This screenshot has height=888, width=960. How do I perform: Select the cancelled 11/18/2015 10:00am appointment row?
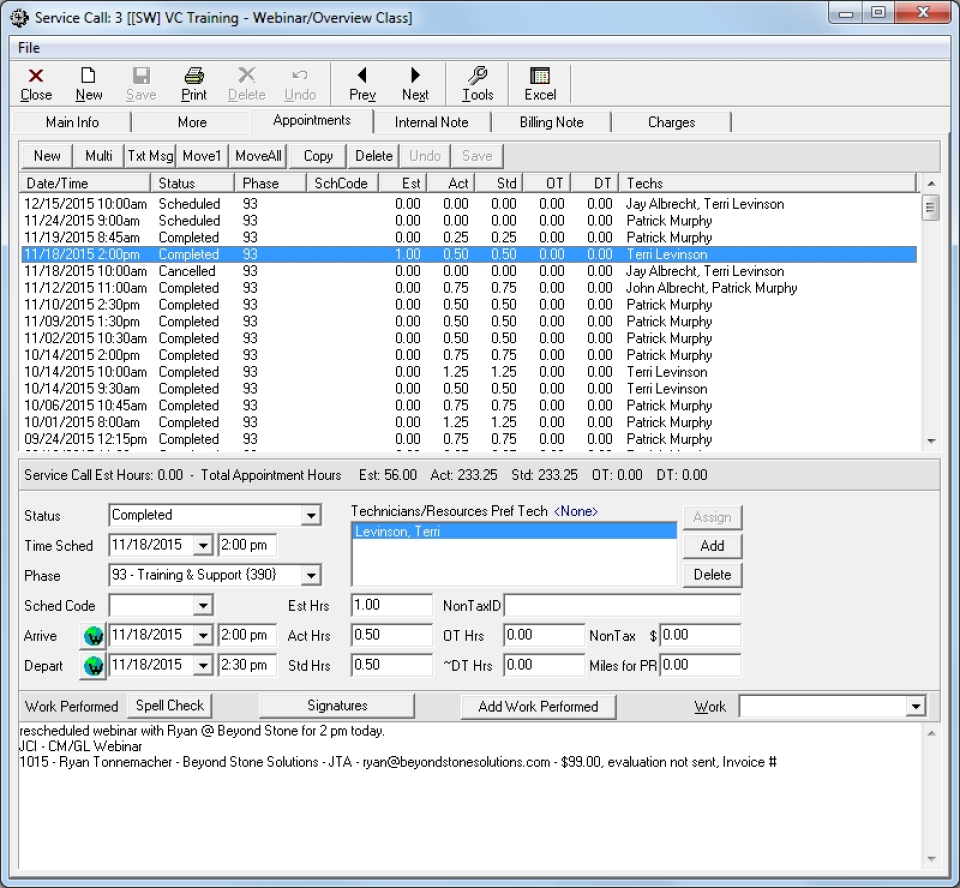(x=300, y=271)
